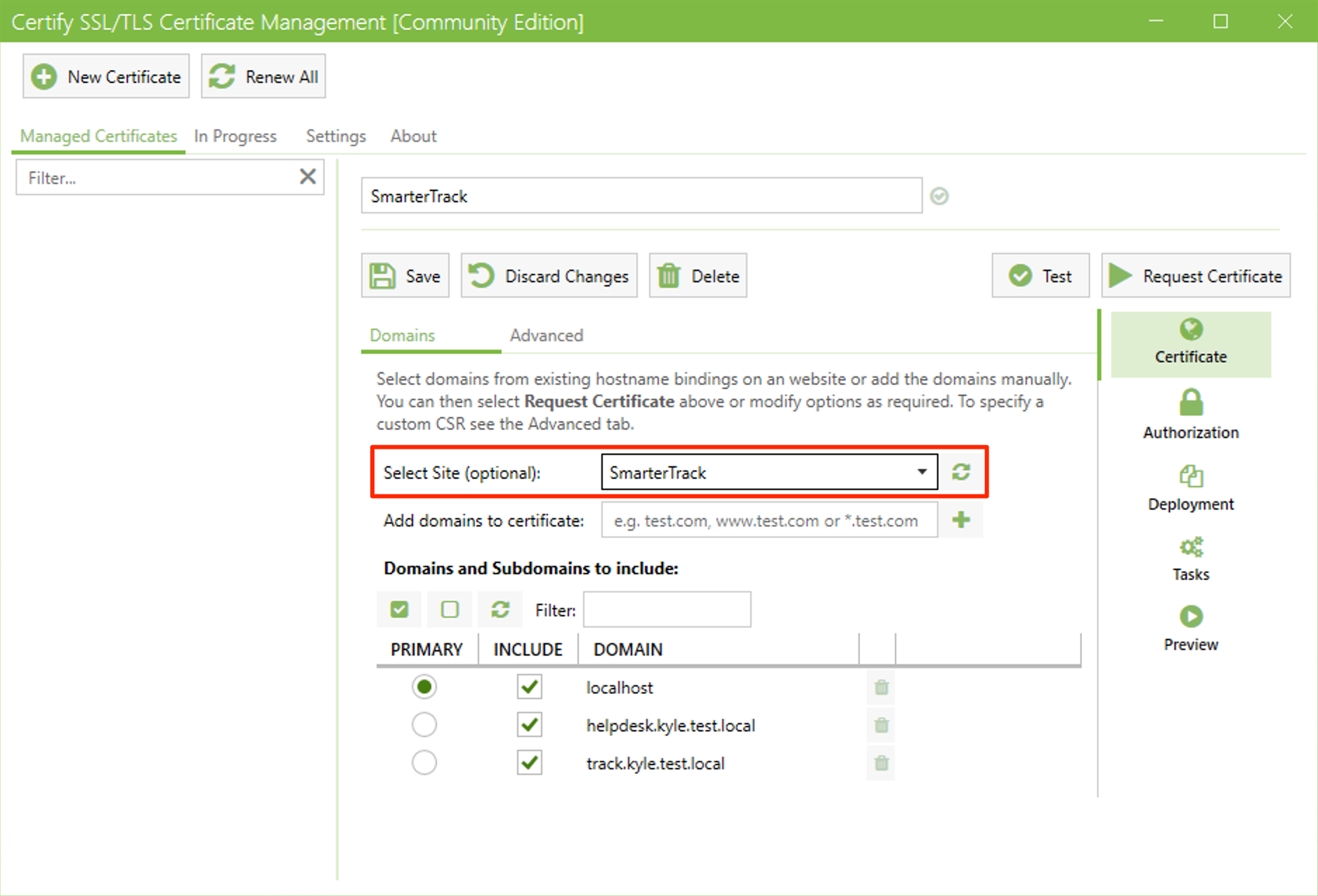Click the New Certificate button
This screenshot has height=896, width=1318.
[106, 76]
